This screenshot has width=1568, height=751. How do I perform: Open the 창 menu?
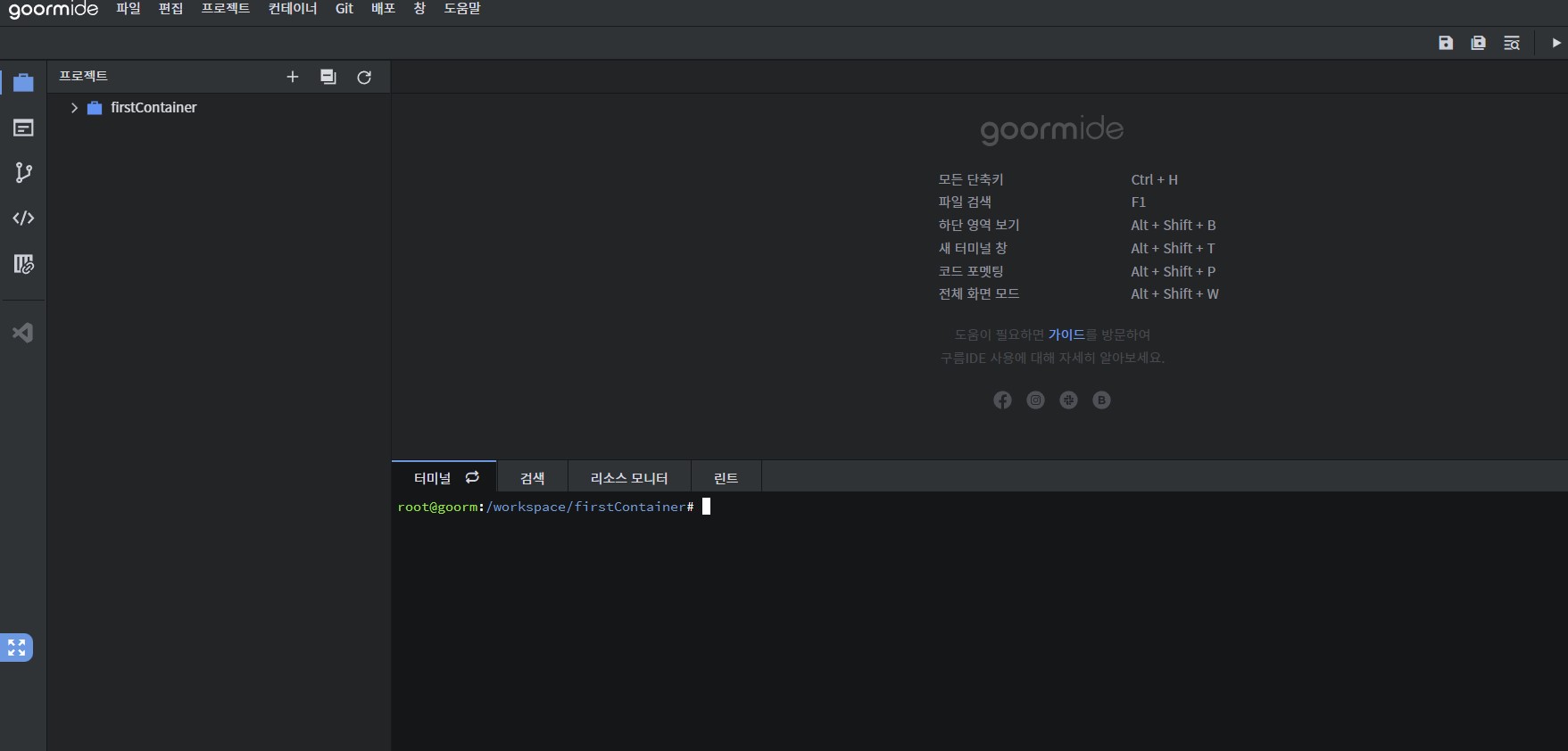(419, 9)
